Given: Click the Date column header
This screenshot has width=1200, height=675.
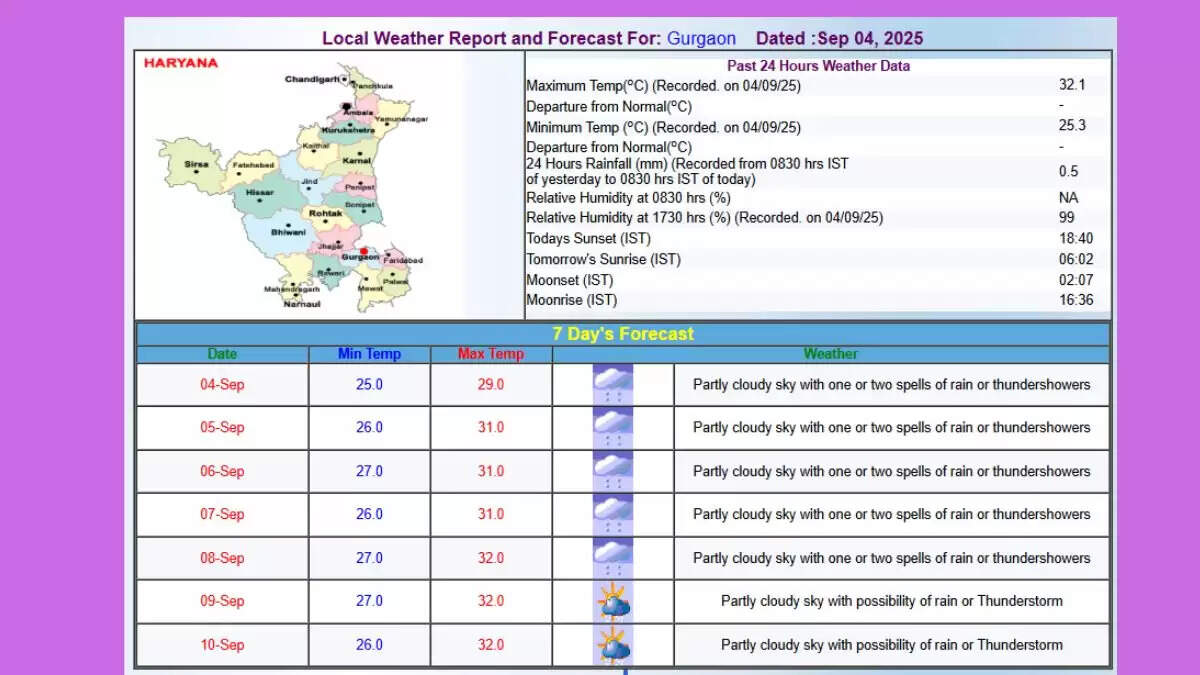Looking at the screenshot, I should 222,354.
